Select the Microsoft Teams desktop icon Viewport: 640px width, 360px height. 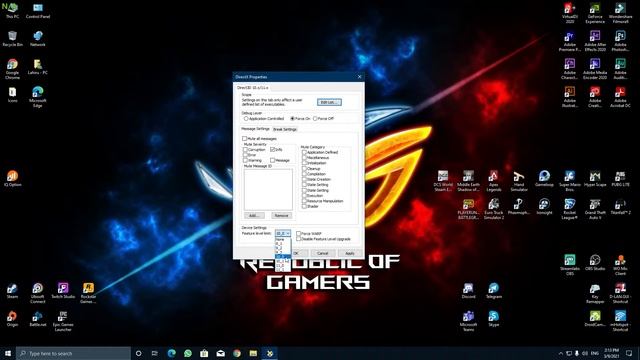pos(469,321)
